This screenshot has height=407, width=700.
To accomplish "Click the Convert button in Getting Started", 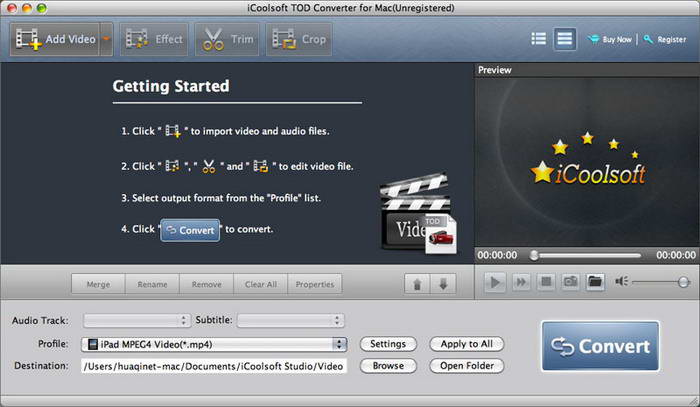I will click(x=190, y=230).
